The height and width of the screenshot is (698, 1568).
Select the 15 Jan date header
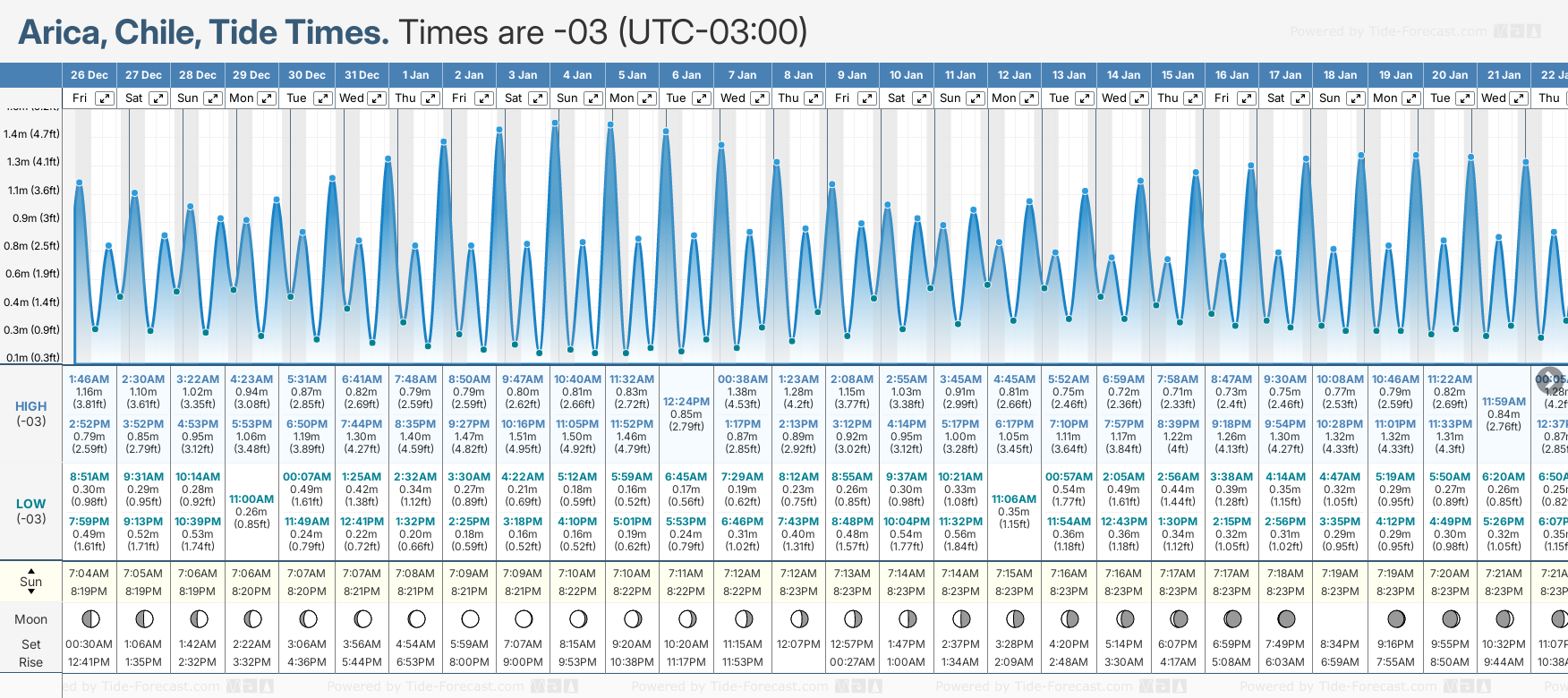(1178, 75)
